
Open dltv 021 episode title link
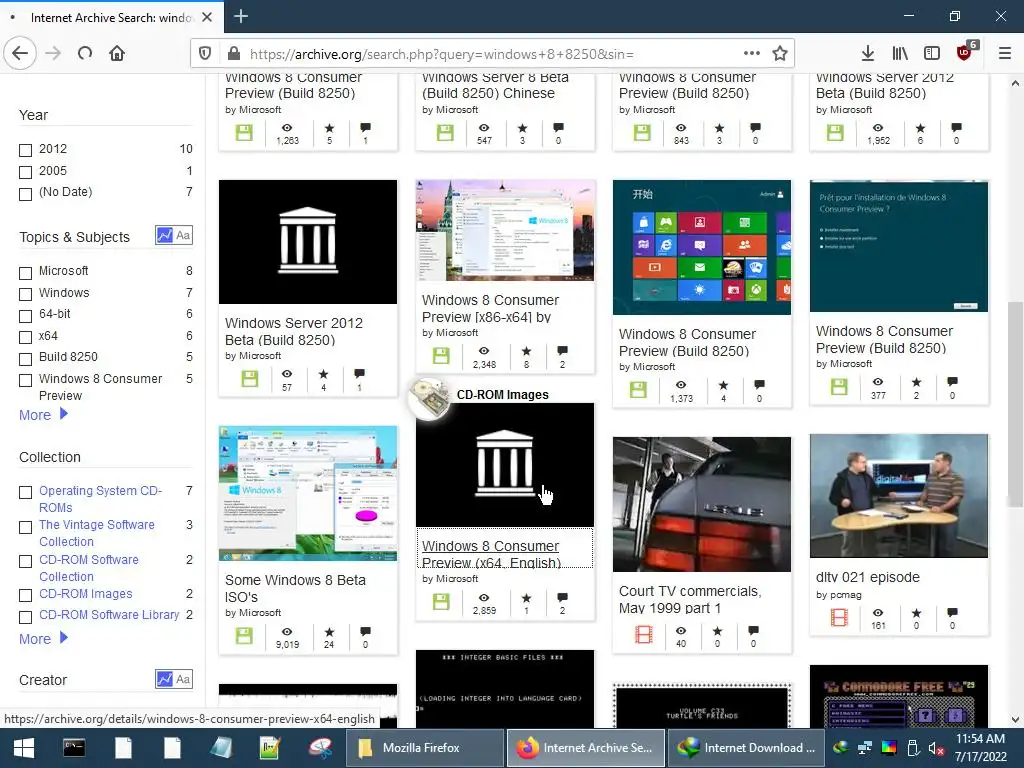[867, 577]
